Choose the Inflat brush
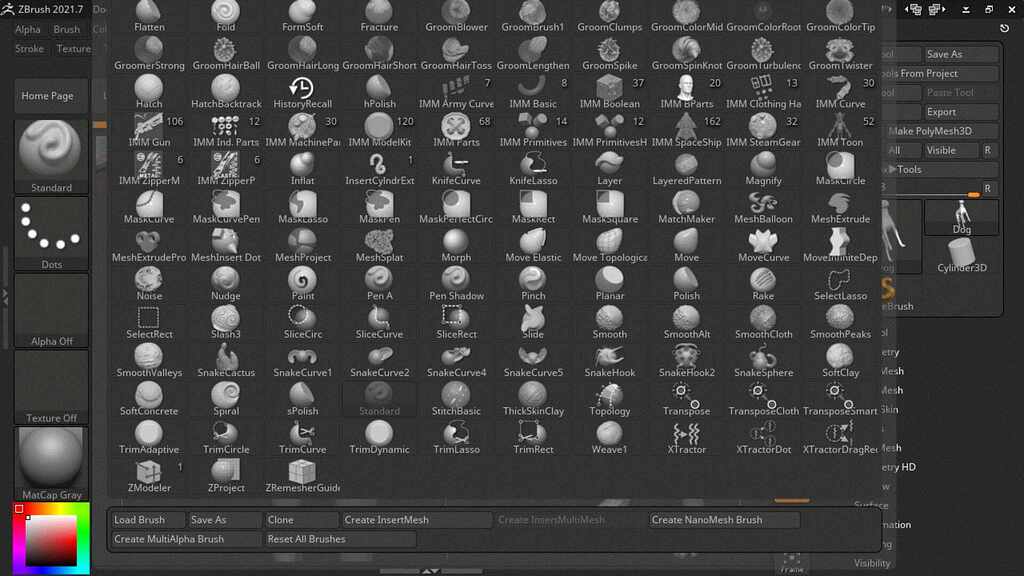 point(302,170)
